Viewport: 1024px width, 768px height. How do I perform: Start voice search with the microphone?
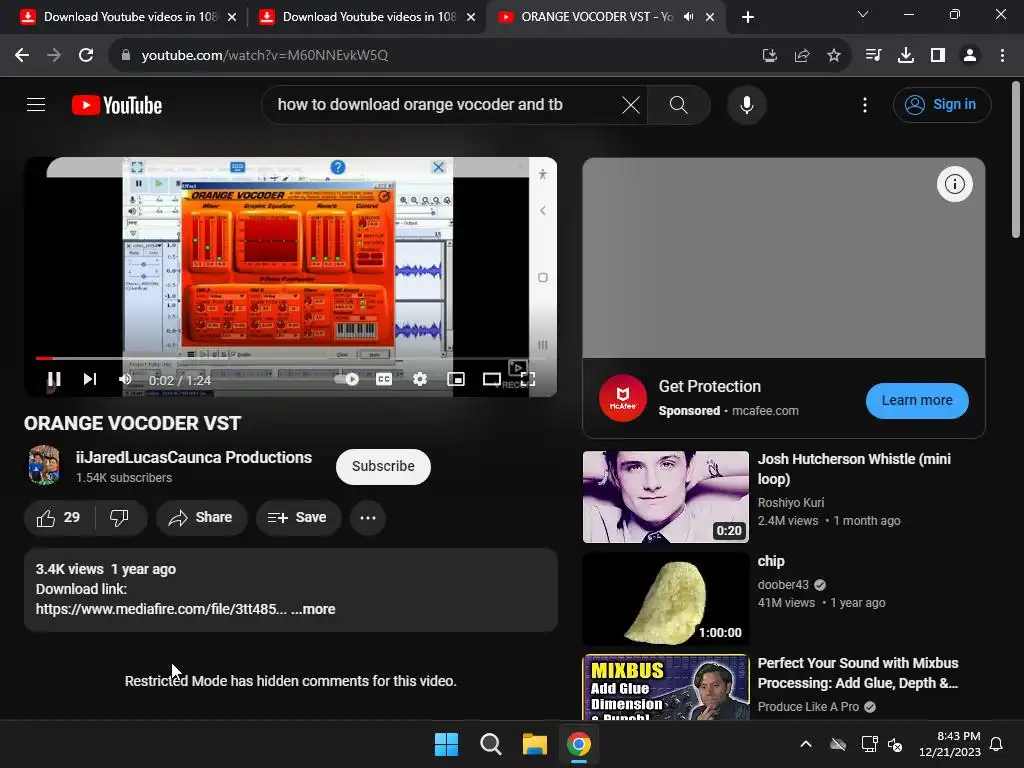coord(746,104)
